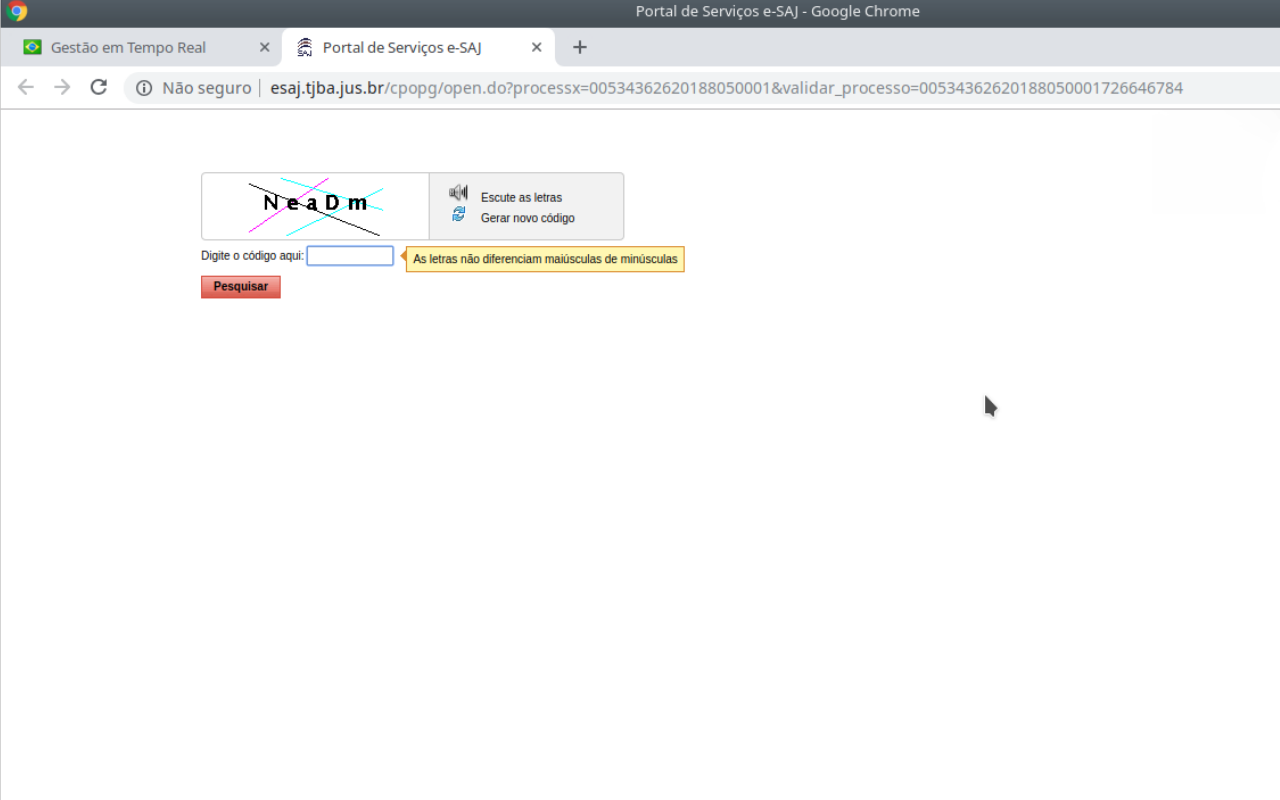Open a new tab with plus button
This screenshot has width=1280, height=800.
(580, 47)
